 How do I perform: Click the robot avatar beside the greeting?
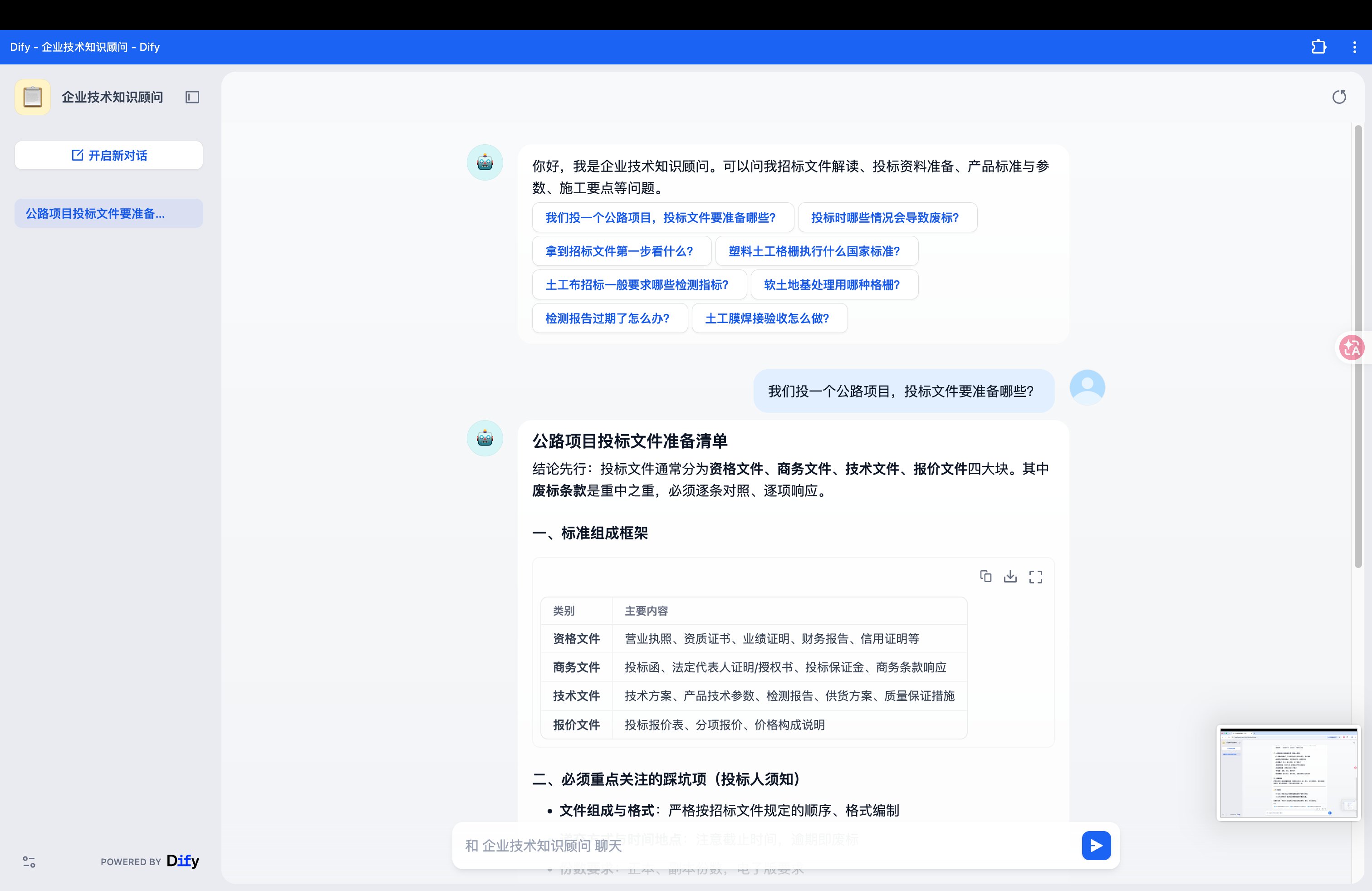[485, 162]
